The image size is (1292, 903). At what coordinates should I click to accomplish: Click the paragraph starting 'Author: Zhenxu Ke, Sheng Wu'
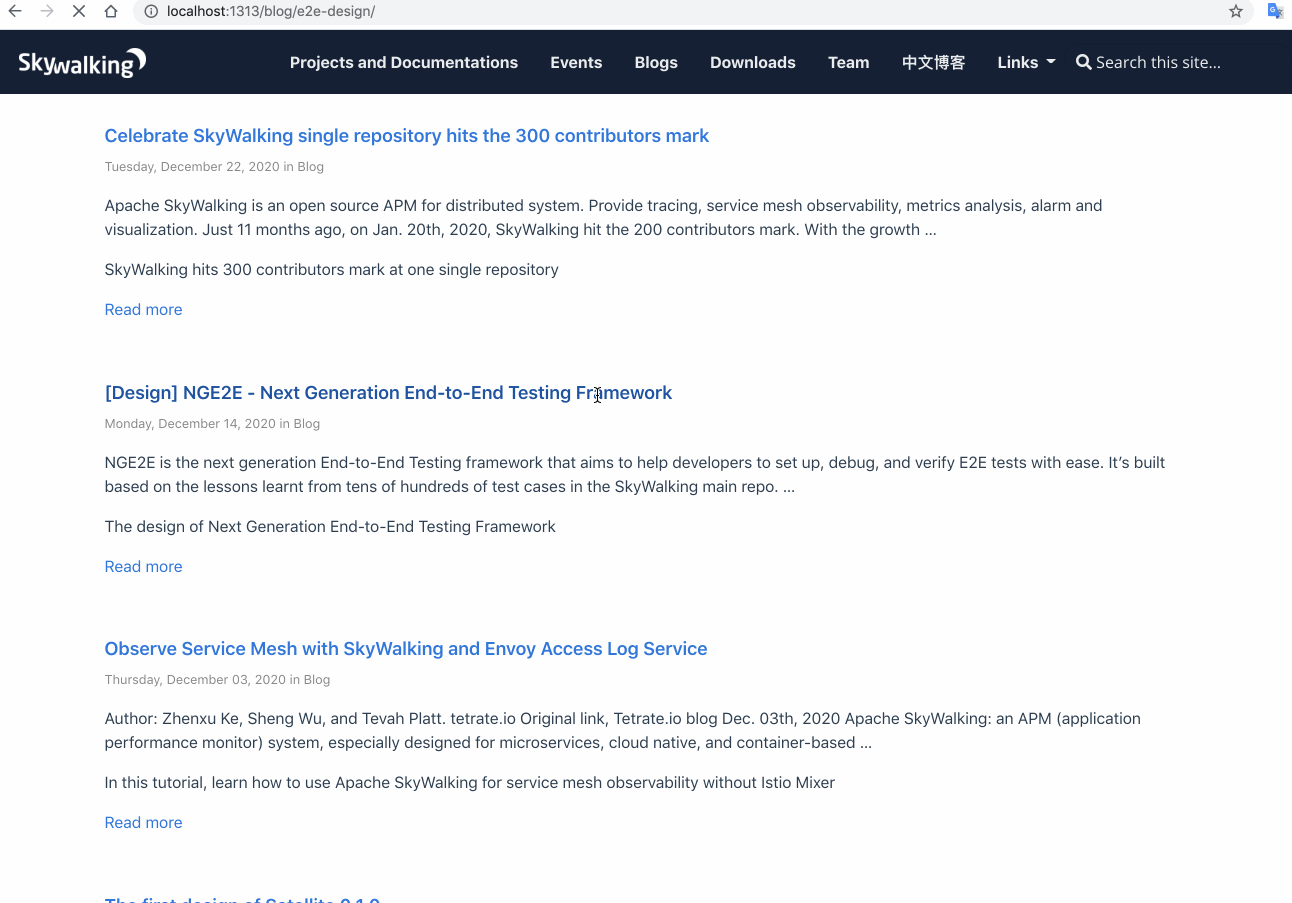coord(622,731)
